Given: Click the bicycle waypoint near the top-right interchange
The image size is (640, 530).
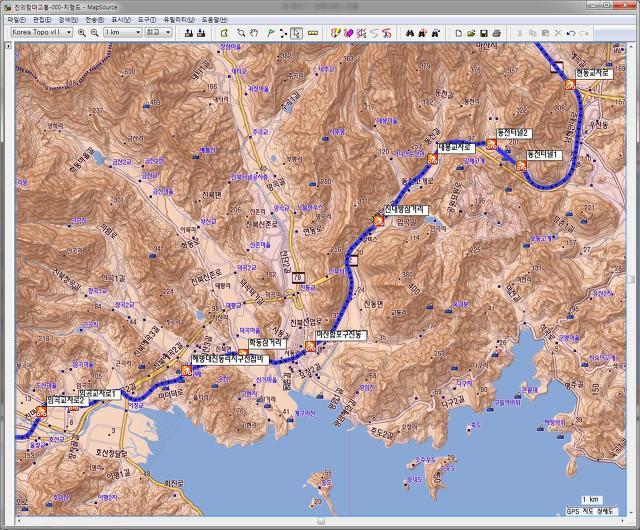Looking at the screenshot, I should tap(570, 85).
